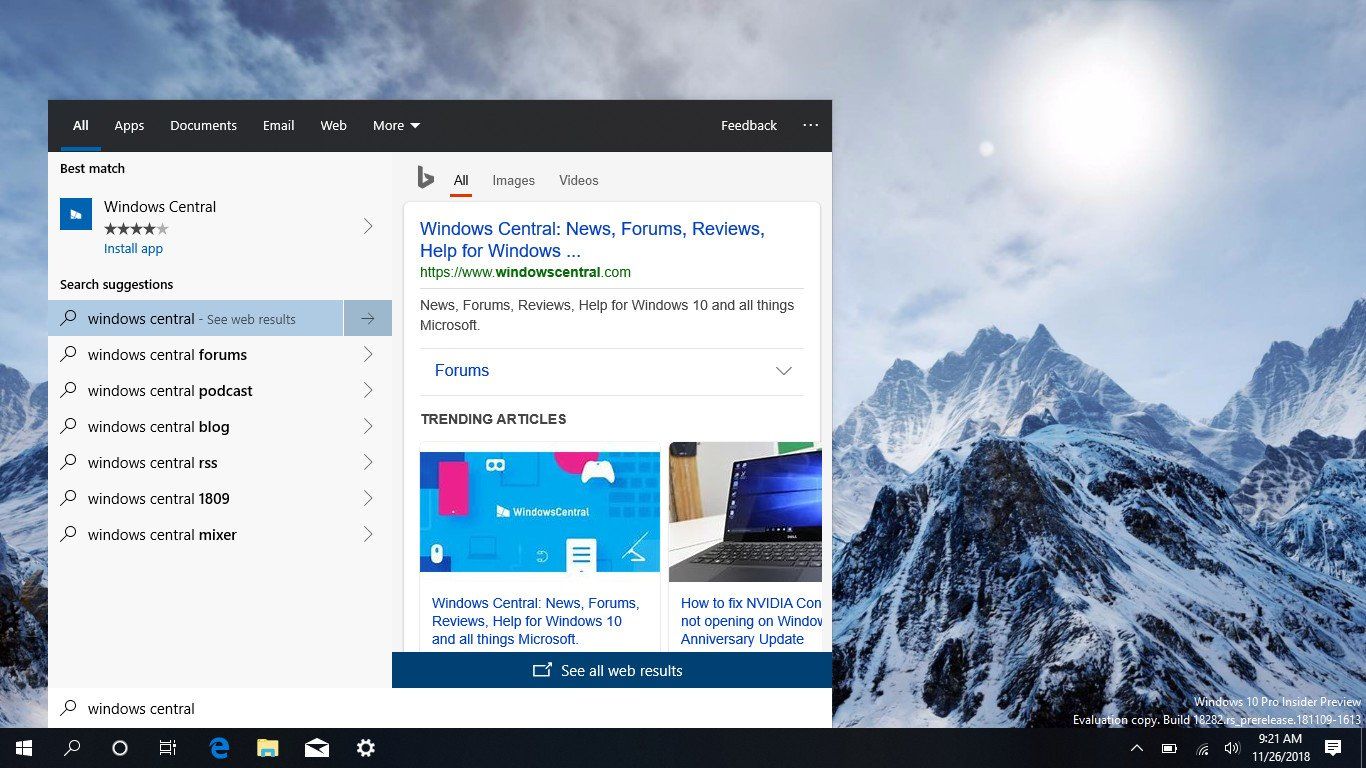Open Settings from the taskbar

click(366, 747)
